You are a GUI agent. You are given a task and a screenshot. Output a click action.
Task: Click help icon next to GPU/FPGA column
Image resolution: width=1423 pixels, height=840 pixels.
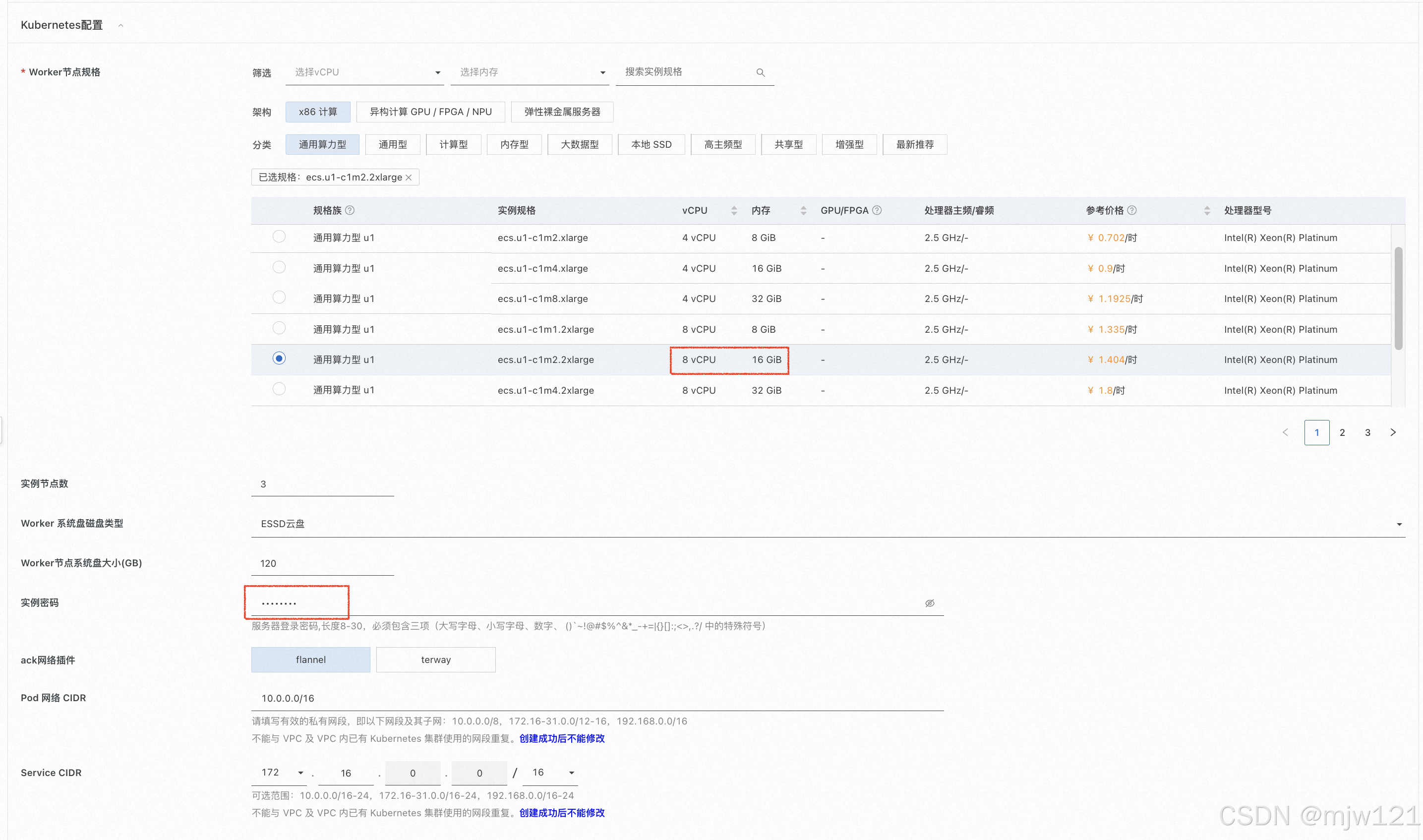tap(877, 210)
